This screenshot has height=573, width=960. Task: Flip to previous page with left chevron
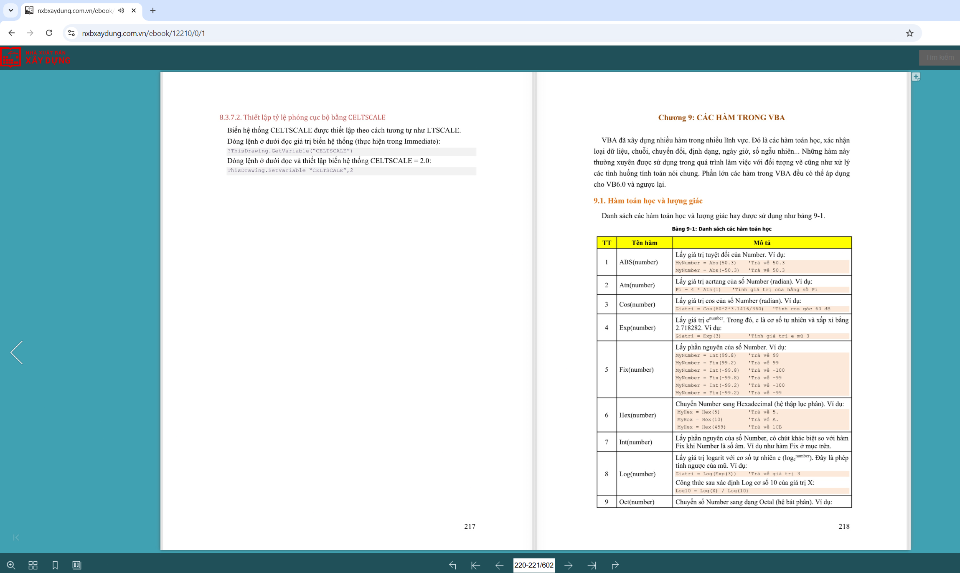point(16,352)
